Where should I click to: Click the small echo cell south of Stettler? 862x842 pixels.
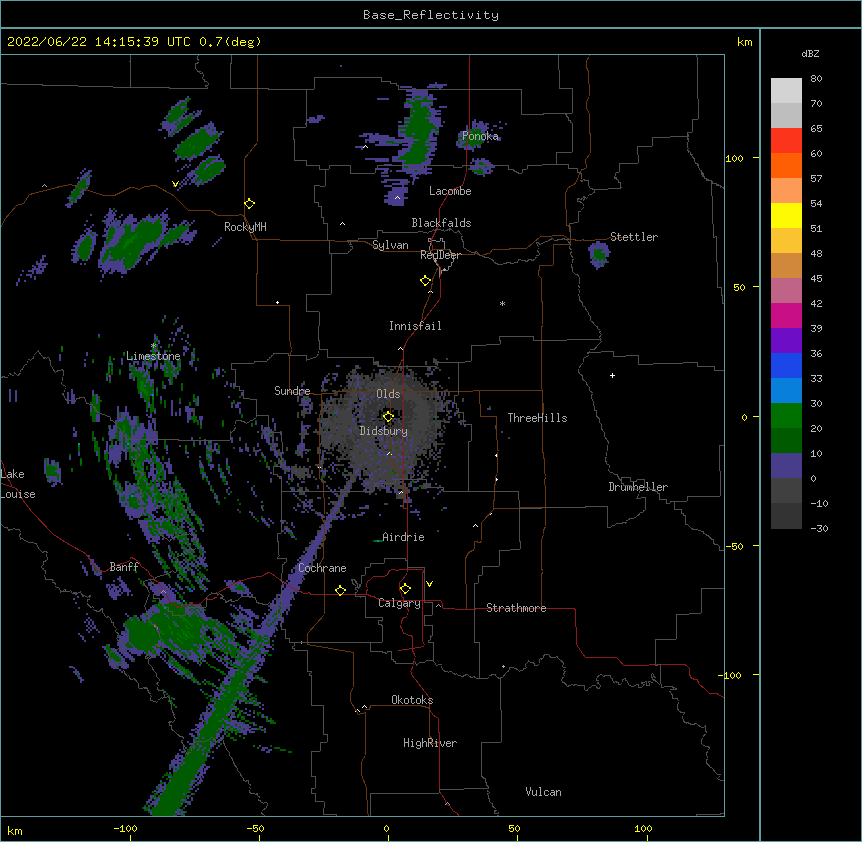(x=599, y=254)
